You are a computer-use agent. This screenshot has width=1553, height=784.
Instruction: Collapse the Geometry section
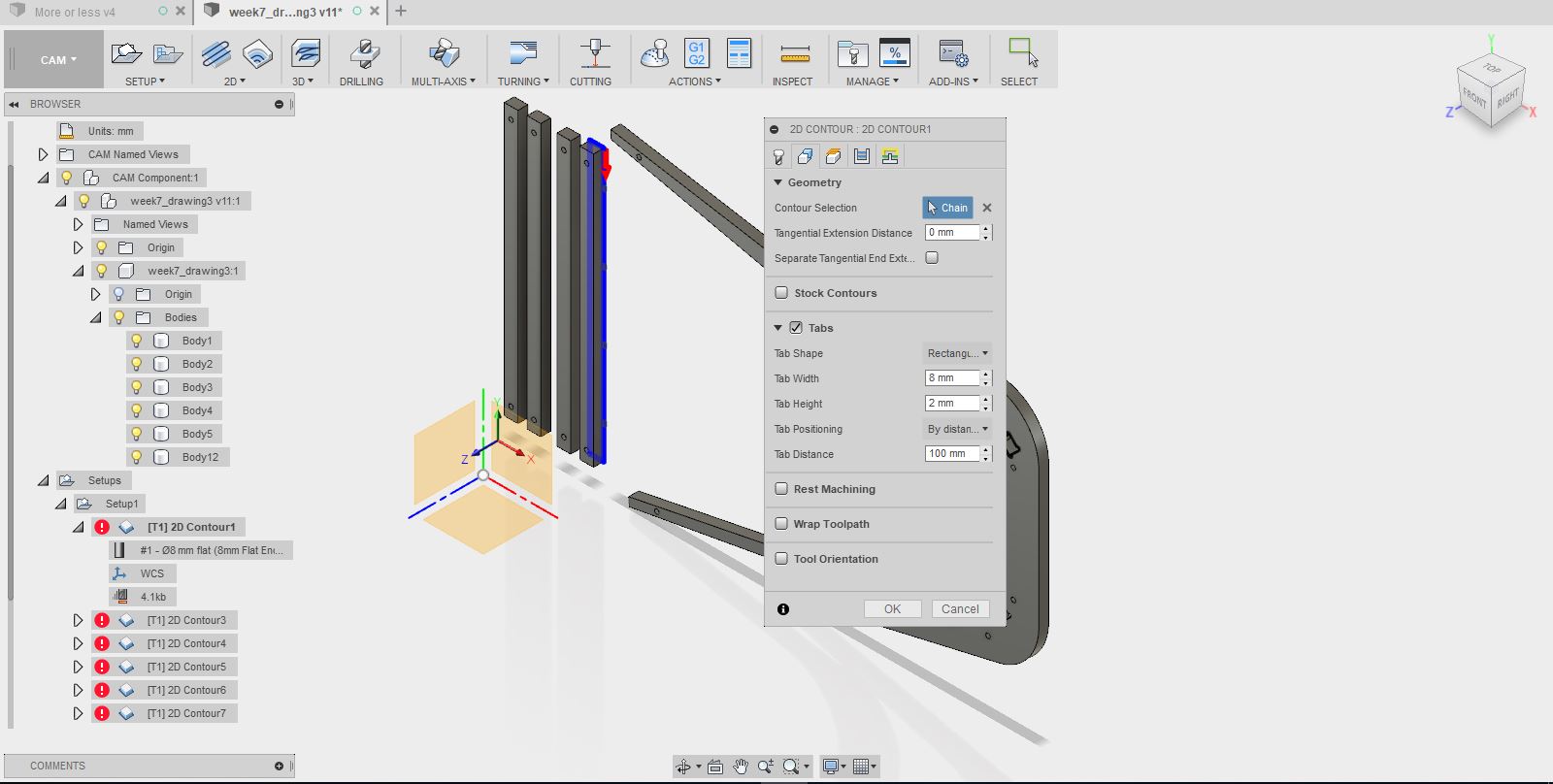[x=778, y=182]
